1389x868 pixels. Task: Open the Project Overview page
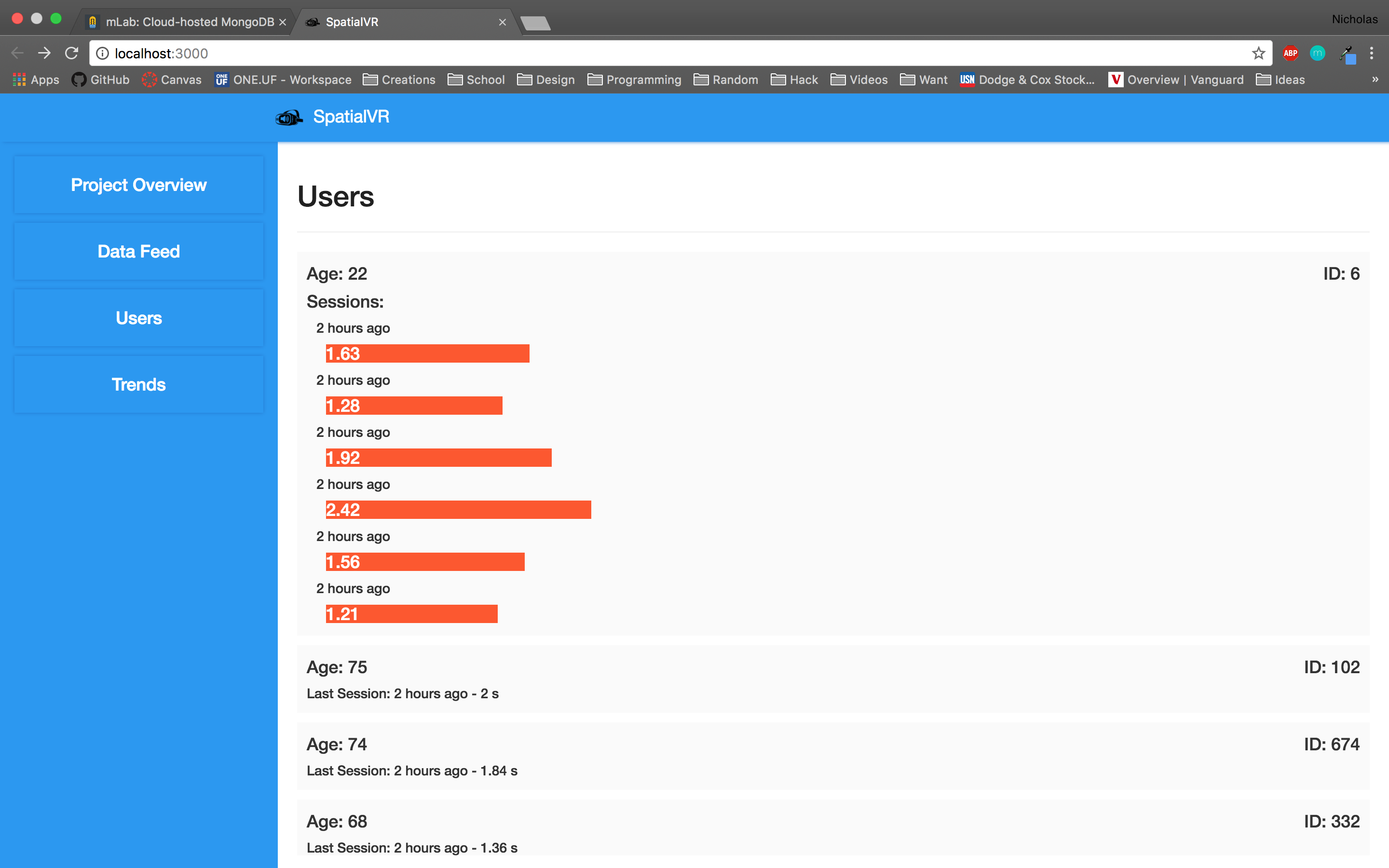[139, 185]
